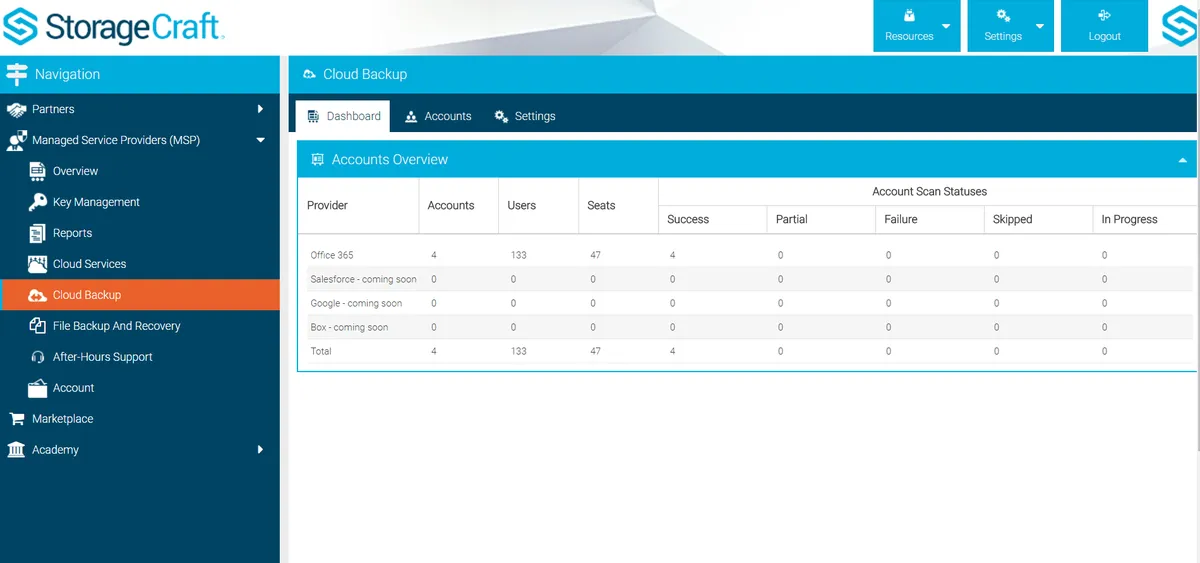Viewport: 1200px width, 563px height.
Task: Switch to the Accounts tab
Action: [438, 116]
